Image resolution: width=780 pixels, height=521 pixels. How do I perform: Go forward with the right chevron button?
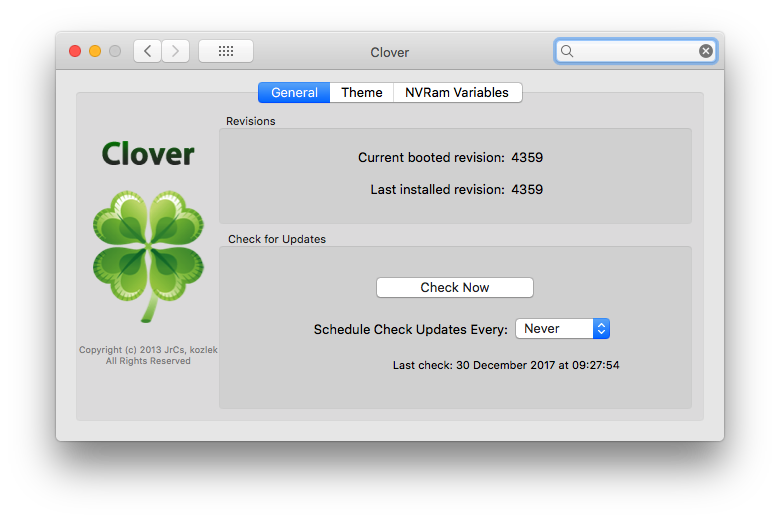click(175, 51)
